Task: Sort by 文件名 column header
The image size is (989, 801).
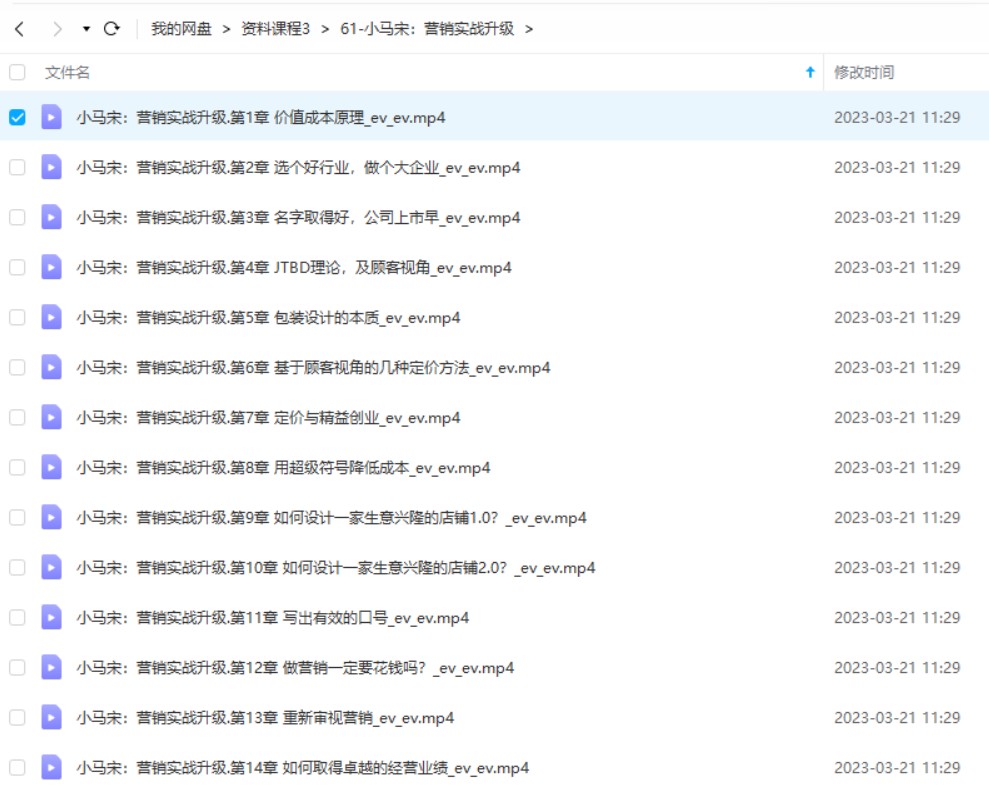Action: pyautogui.click(x=67, y=73)
